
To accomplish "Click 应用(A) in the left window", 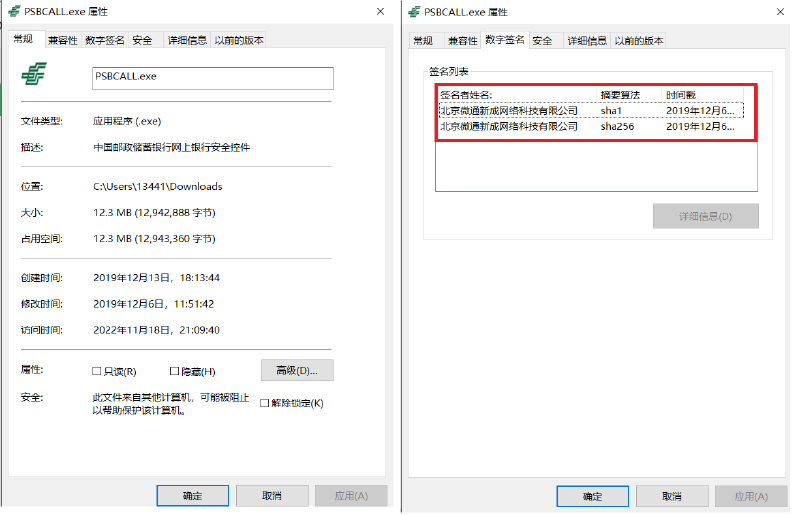I will pos(351,496).
